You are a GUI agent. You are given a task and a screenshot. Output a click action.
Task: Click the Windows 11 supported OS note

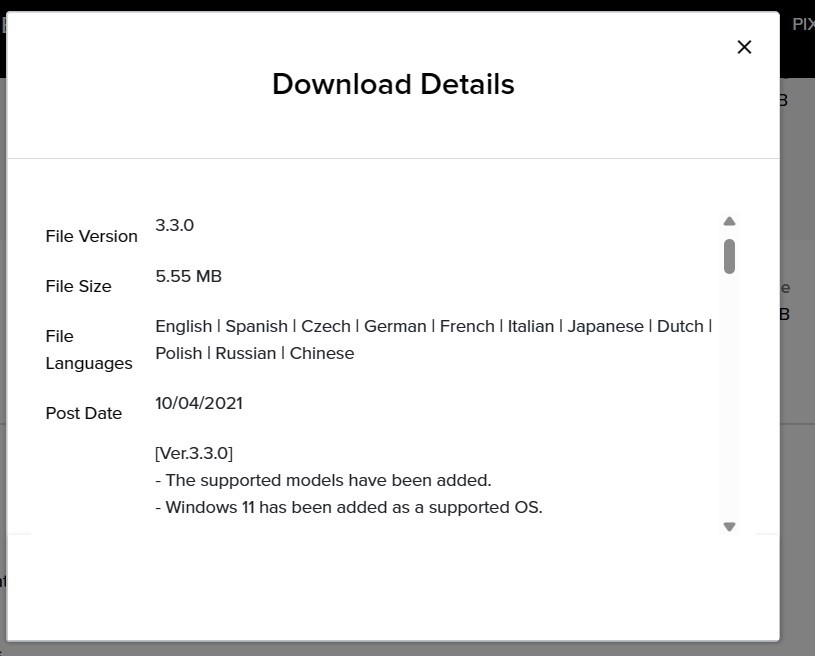tap(349, 507)
